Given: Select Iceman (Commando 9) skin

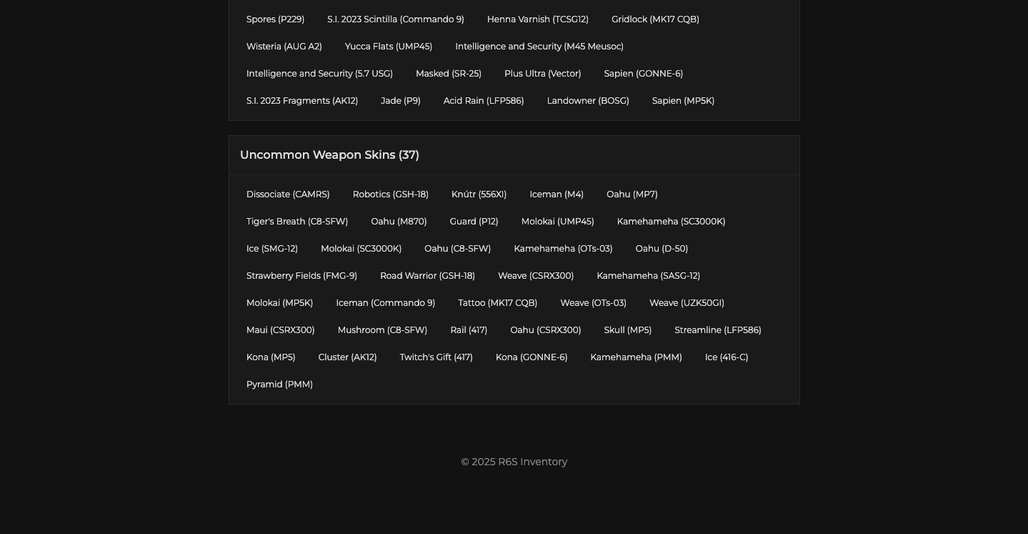Looking at the screenshot, I should click(x=386, y=303).
